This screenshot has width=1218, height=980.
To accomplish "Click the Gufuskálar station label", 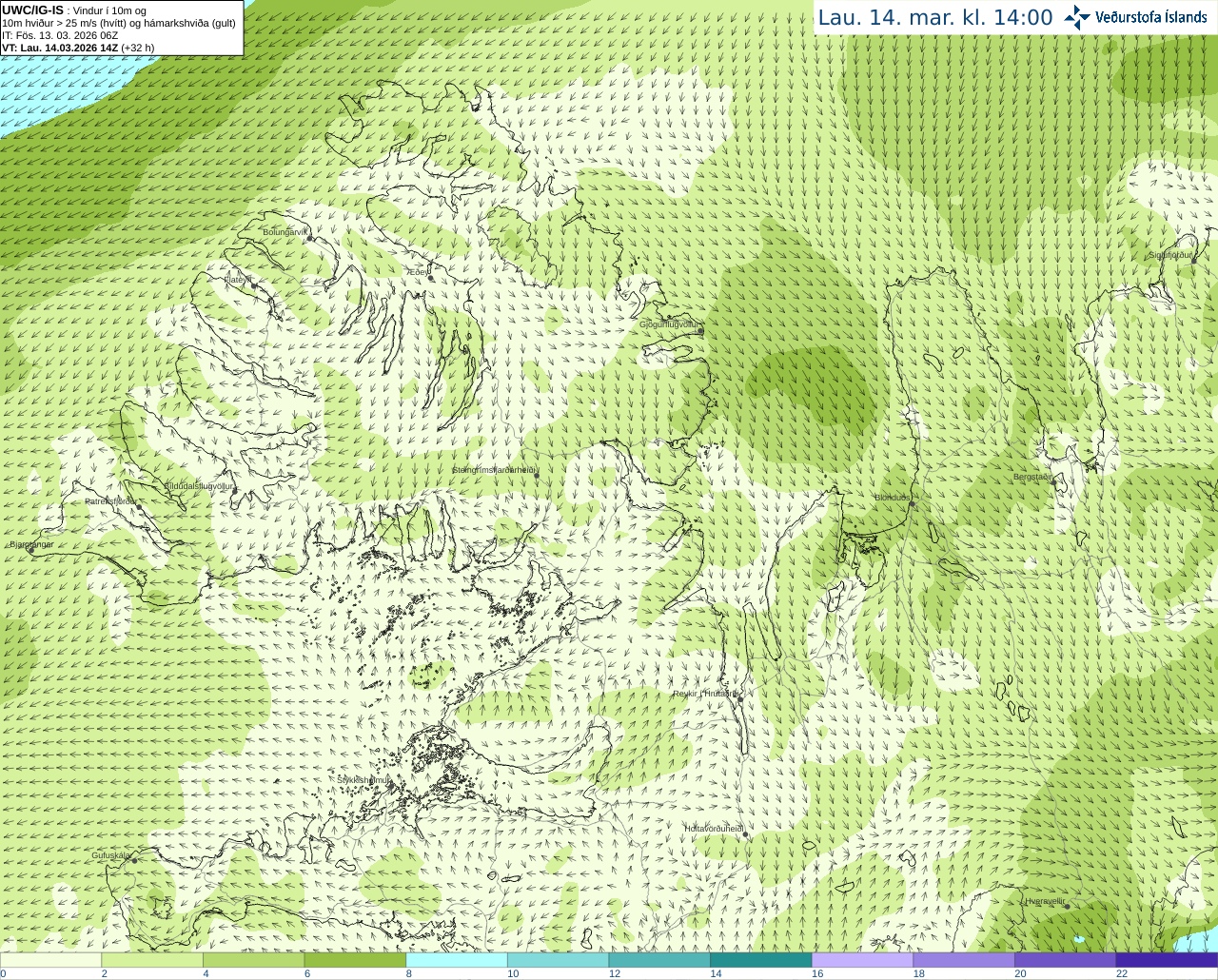I will pyautogui.click(x=111, y=855).
